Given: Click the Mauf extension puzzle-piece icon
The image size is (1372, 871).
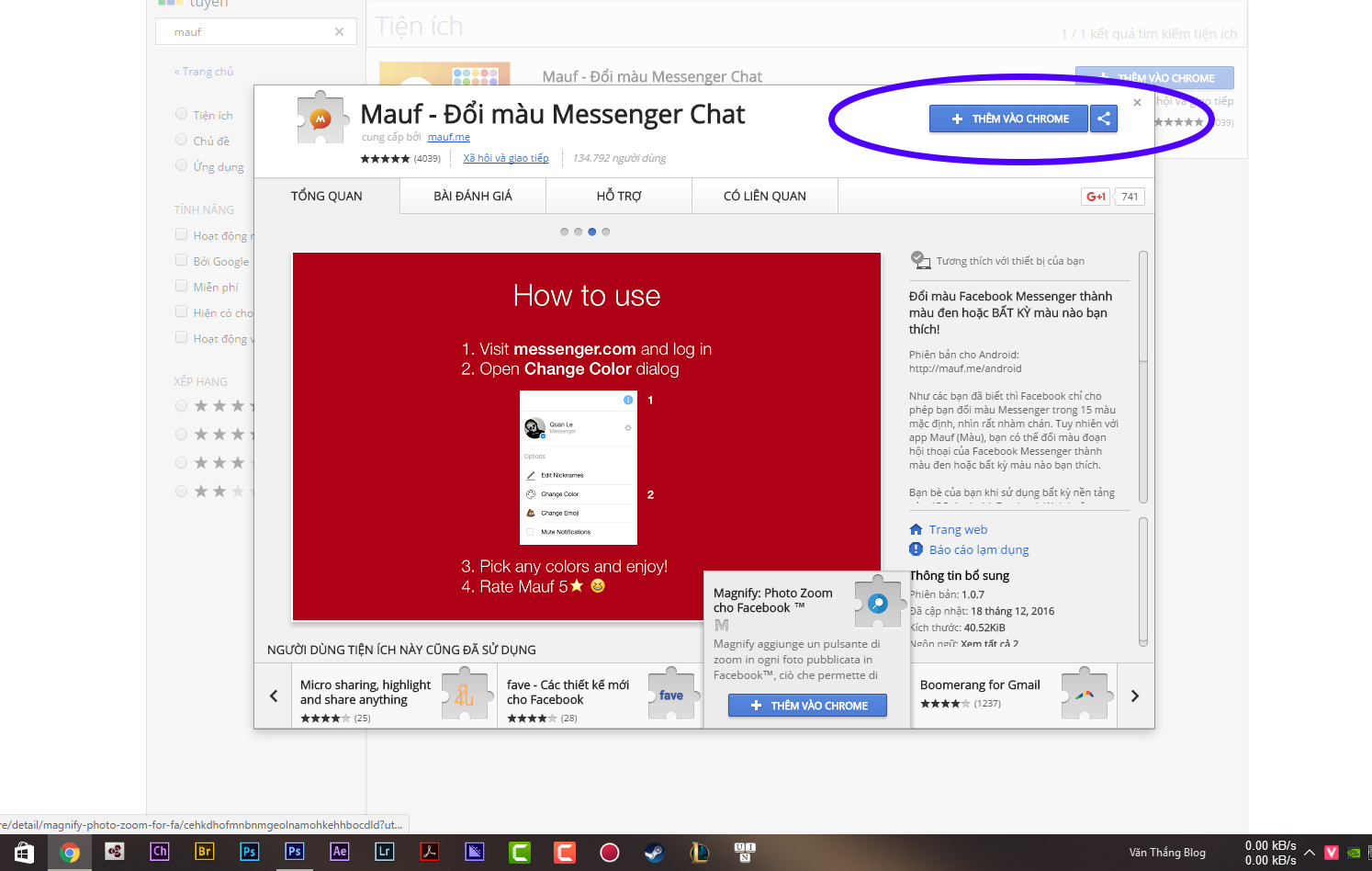Looking at the screenshot, I should pyautogui.click(x=322, y=118).
